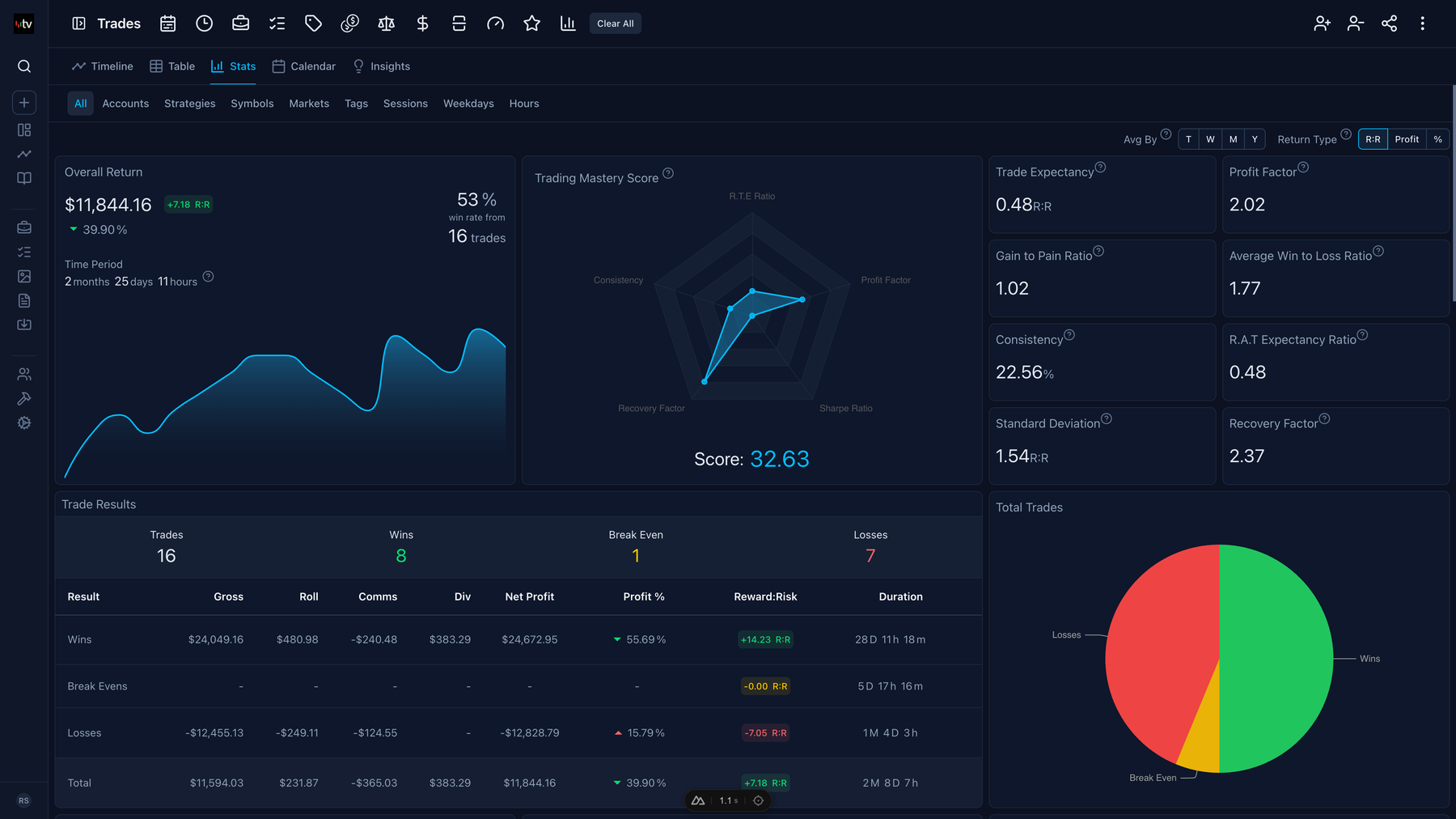Click the gauge/speedometer filter icon
The height and width of the screenshot is (819, 1456).
point(495,23)
